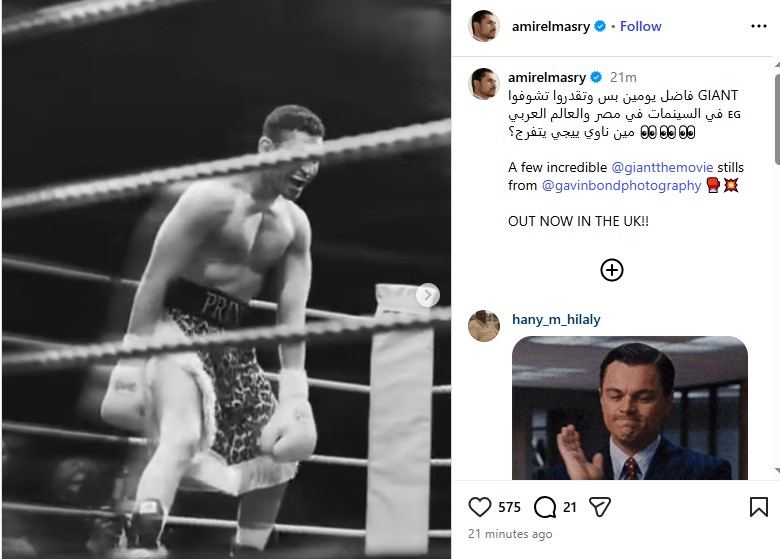This screenshot has width=780, height=559.
Task: Open the amirelmasry username in the header
Action: point(550,26)
